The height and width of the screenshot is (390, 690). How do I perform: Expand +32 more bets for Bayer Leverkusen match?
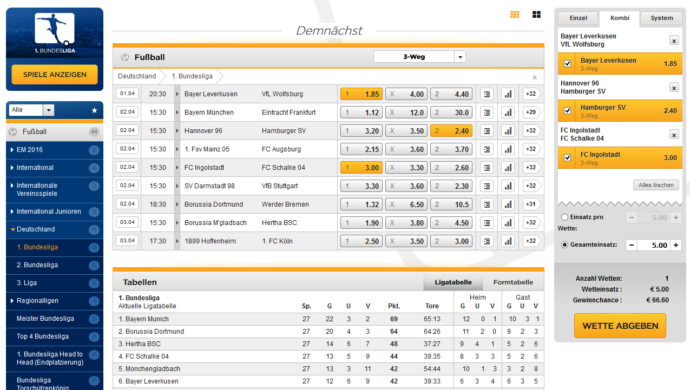point(532,94)
